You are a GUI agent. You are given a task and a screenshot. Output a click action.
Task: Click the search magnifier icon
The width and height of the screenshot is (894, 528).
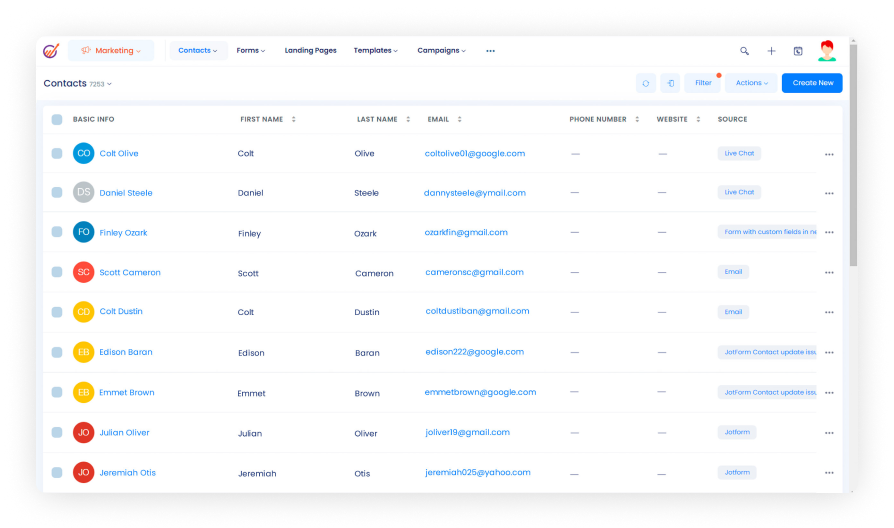click(x=744, y=51)
